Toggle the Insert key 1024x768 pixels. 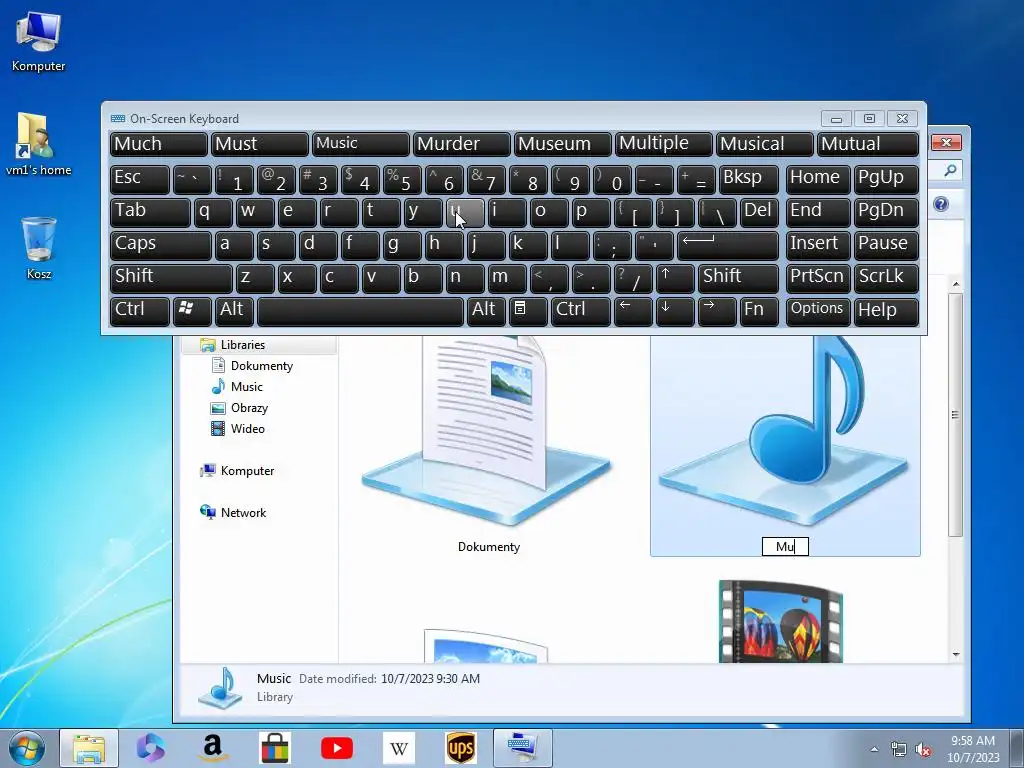[x=818, y=246]
